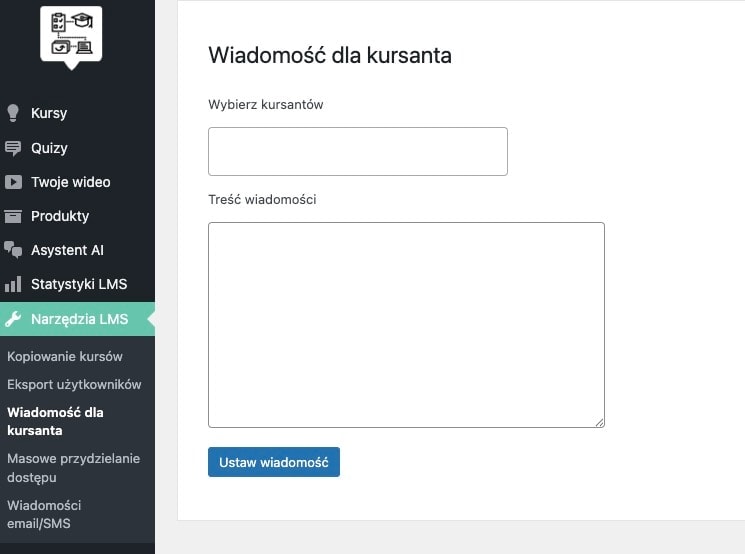The height and width of the screenshot is (554, 745).
Task: Click the textarea resize handle corner
Action: [600, 422]
